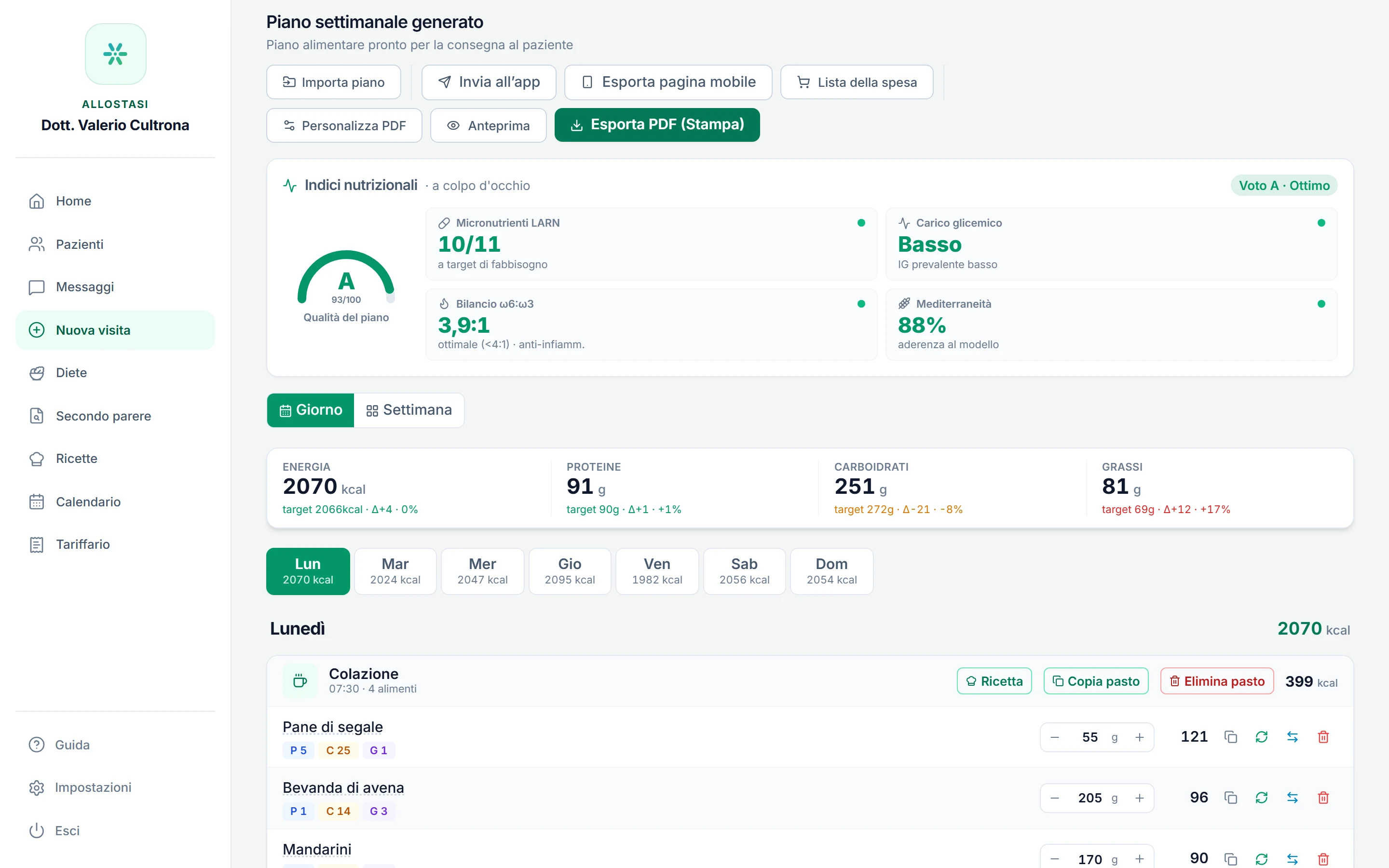The width and height of the screenshot is (1389, 868).
Task: Duplicate the Pane di segale item
Action: (1230, 736)
